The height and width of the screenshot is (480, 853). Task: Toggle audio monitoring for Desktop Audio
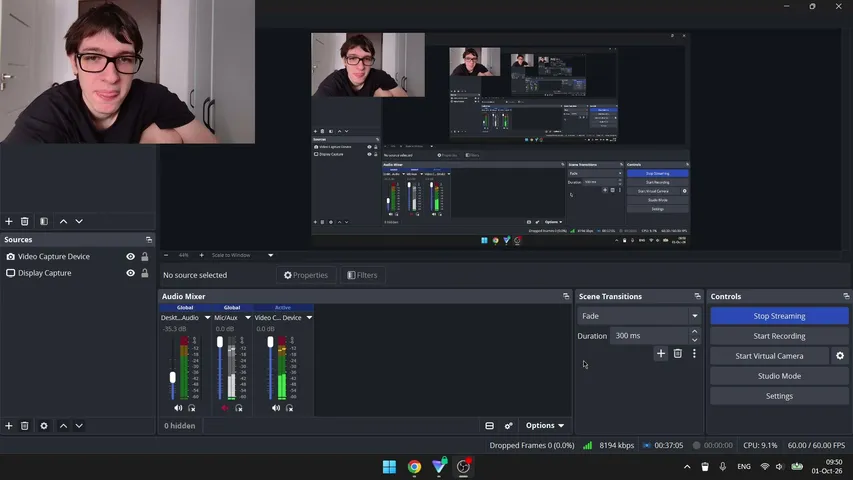click(191, 408)
